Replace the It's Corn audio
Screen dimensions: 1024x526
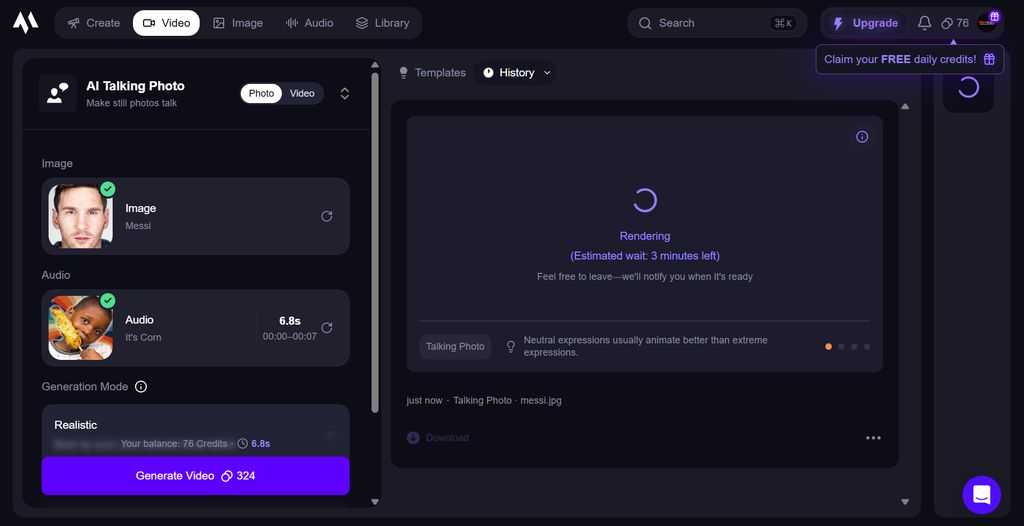click(x=327, y=328)
